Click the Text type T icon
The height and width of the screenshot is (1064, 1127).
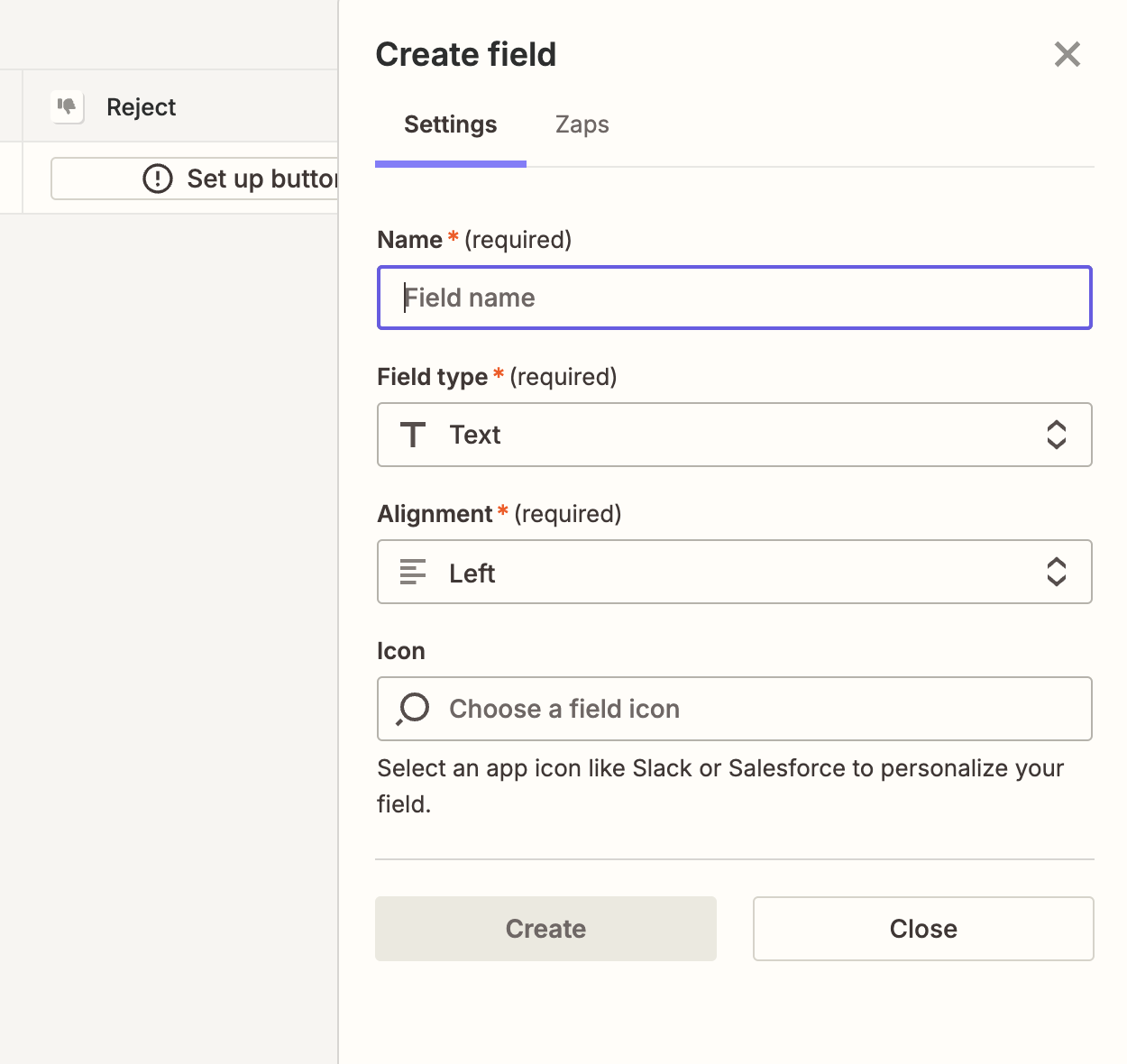tap(413, 436)
